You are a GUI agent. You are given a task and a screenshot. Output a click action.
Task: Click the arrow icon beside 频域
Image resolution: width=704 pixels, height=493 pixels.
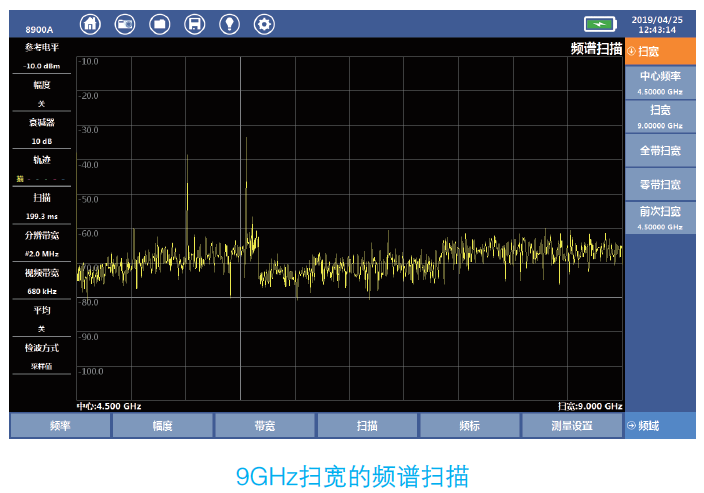632,426
